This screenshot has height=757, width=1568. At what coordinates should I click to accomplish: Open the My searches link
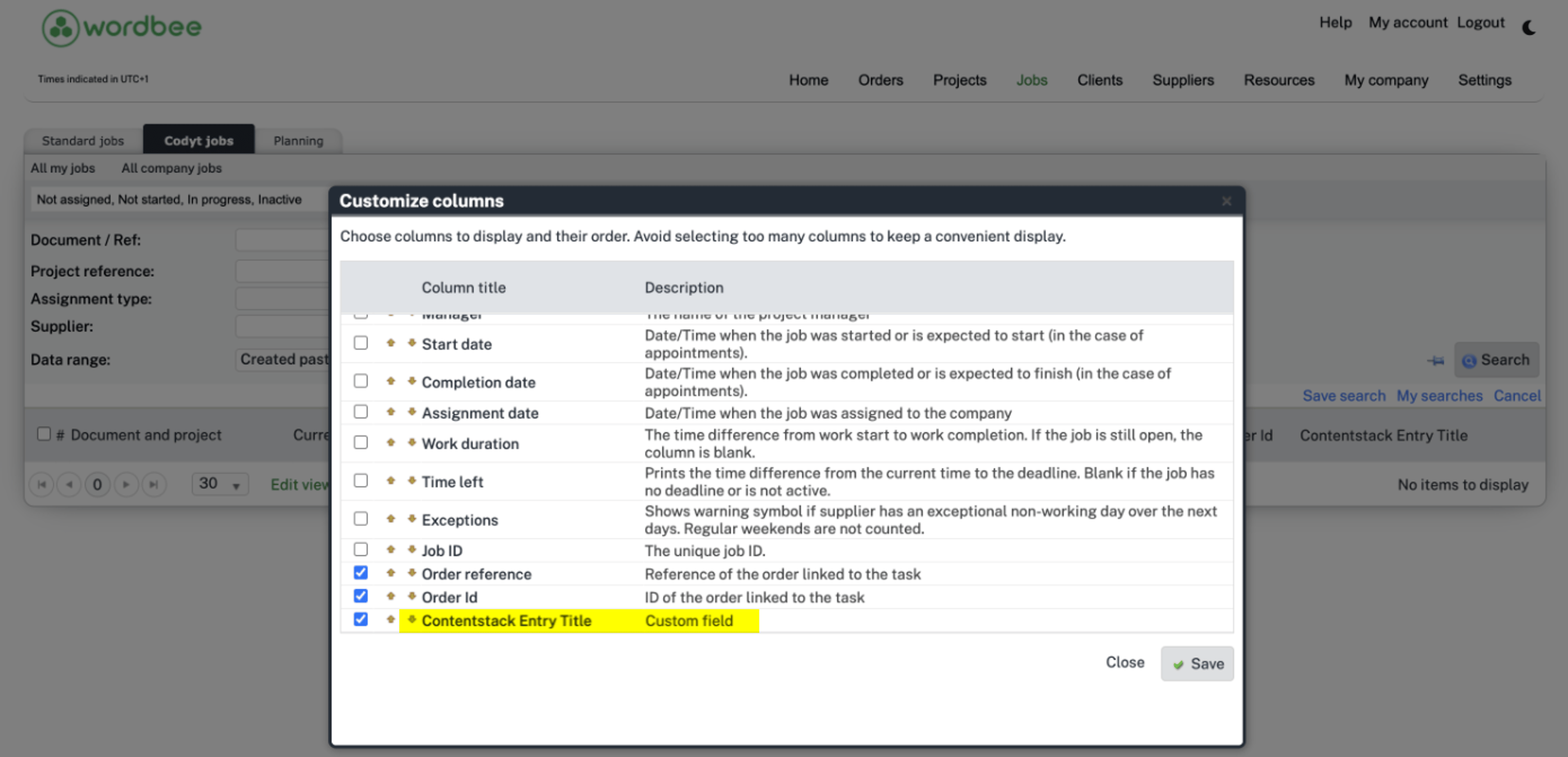[x=1439, y=396]
